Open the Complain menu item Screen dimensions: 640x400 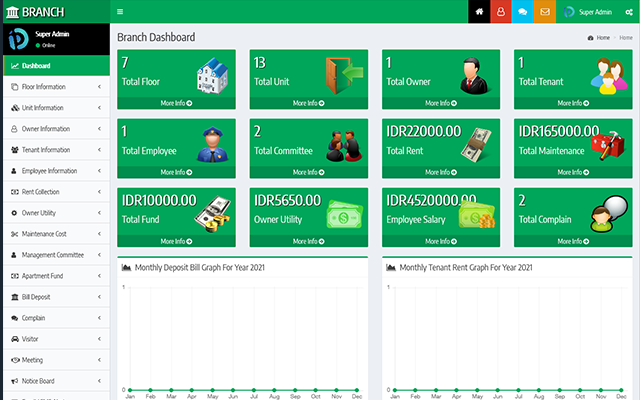coord(56,318)
